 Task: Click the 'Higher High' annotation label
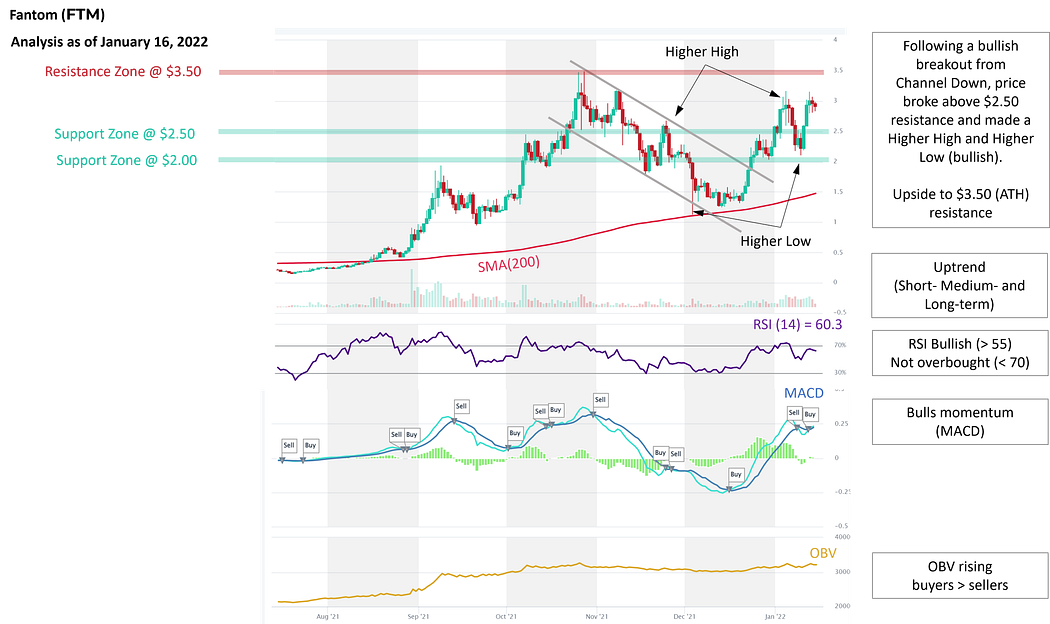702,52
